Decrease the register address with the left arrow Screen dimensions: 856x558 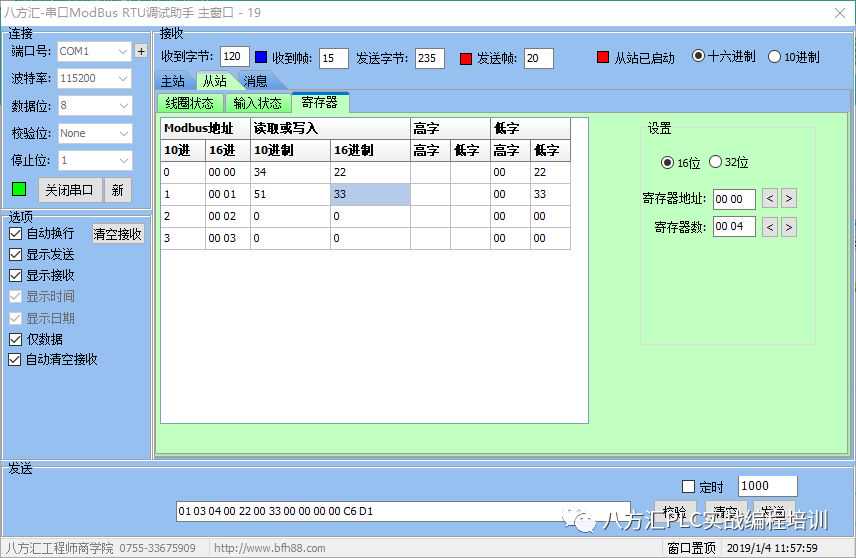coord(769,199)
